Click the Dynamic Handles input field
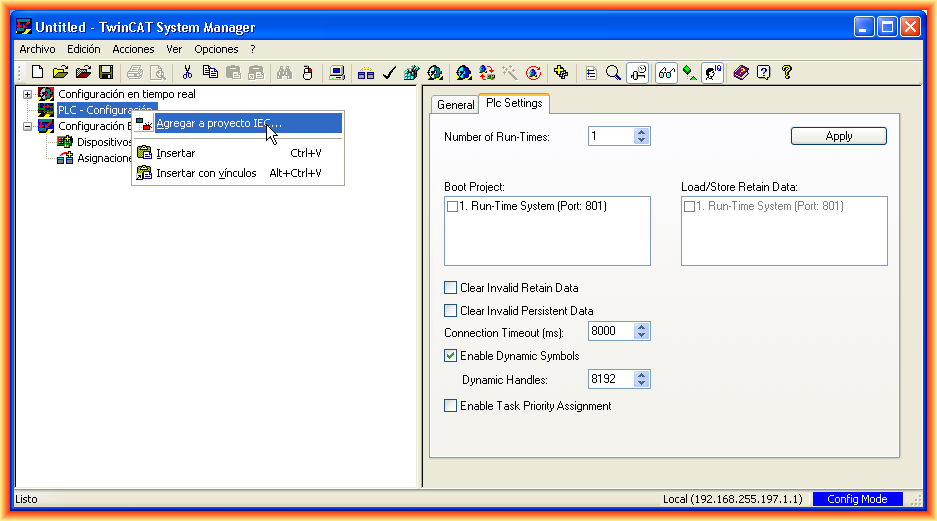The image size is (937, 521). tap(610, 380)
